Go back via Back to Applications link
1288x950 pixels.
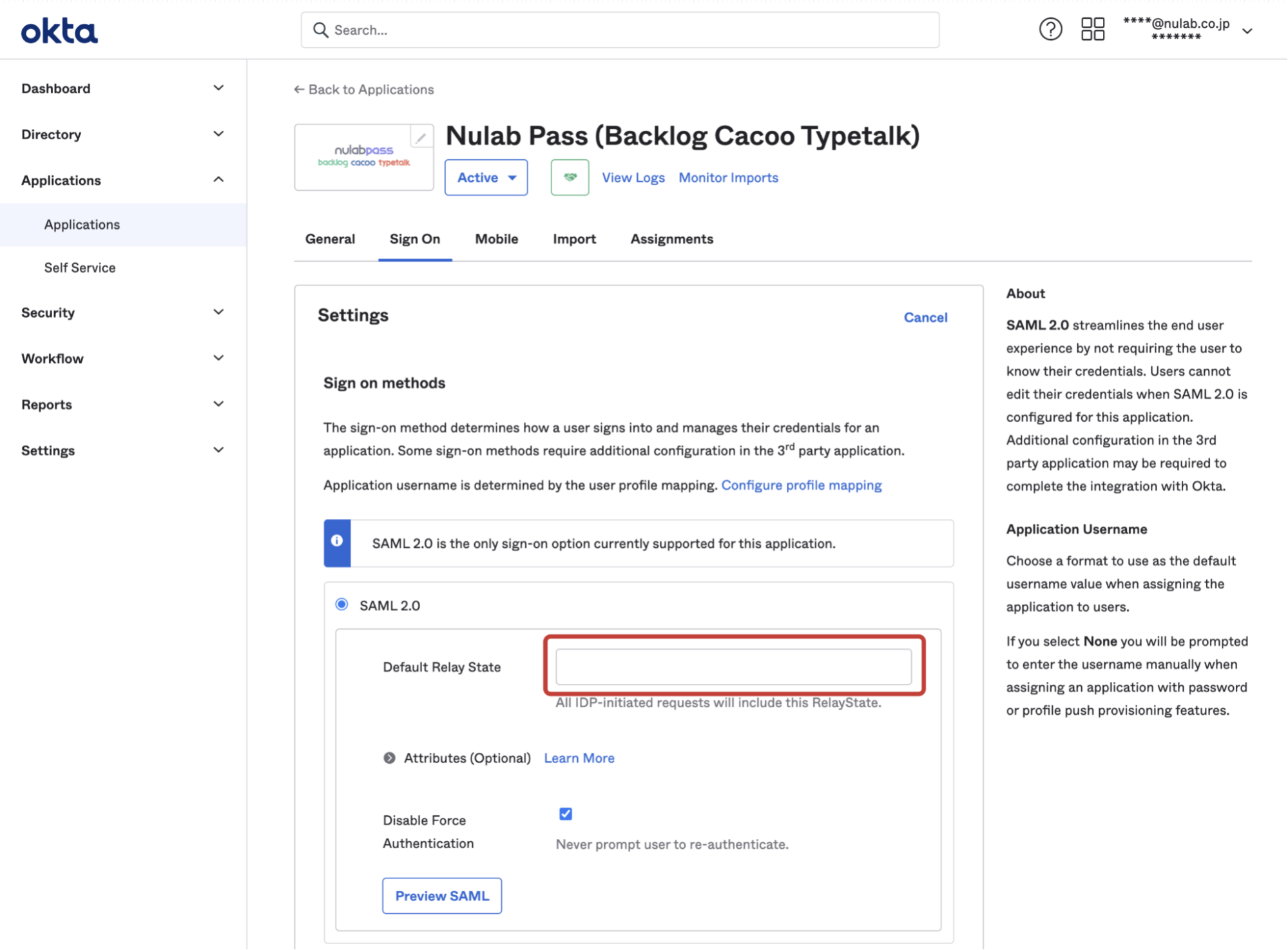(363, 90)
